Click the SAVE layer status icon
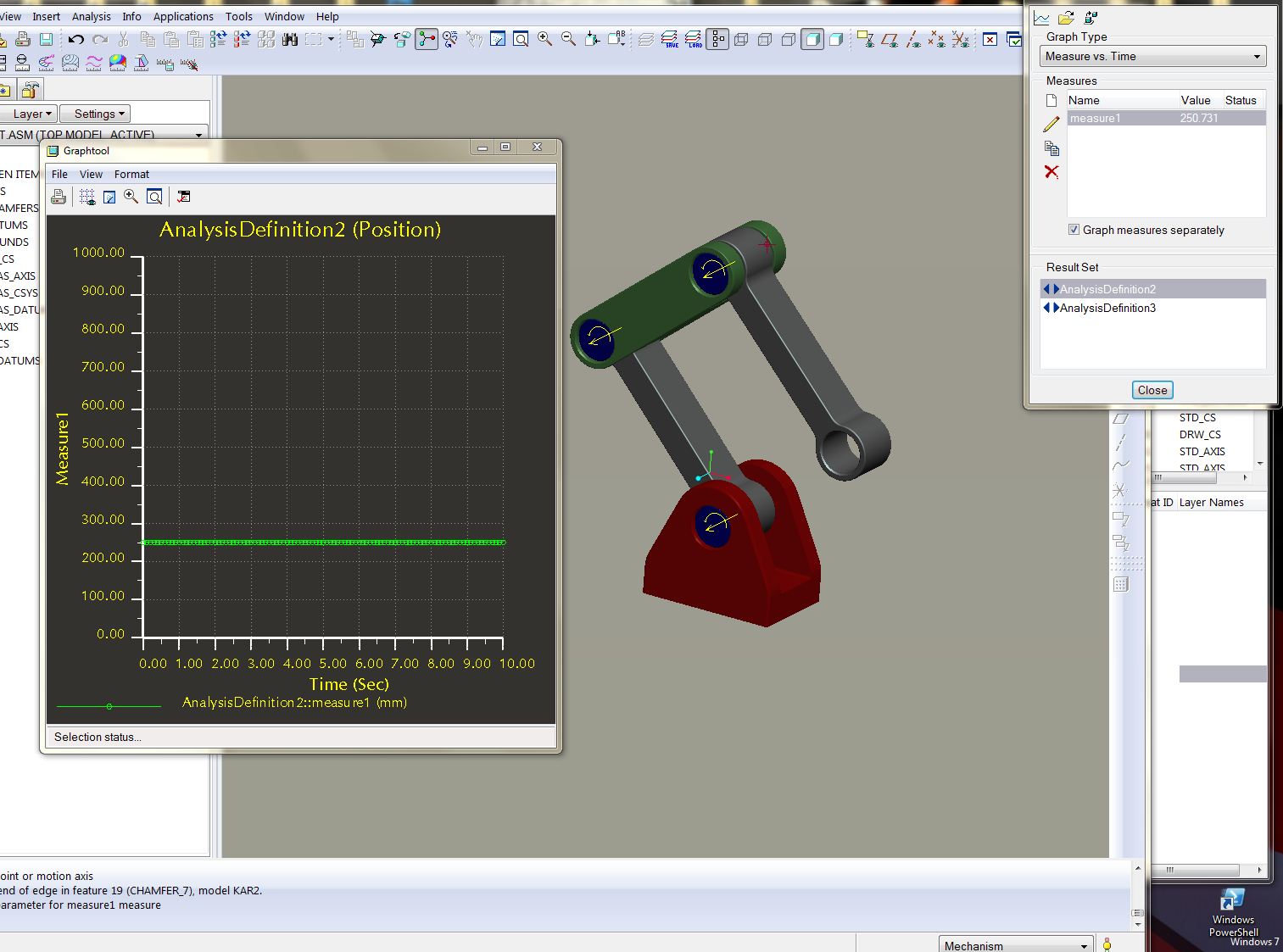The height and width of the screenshot is (952, 1283). [669, 39]
